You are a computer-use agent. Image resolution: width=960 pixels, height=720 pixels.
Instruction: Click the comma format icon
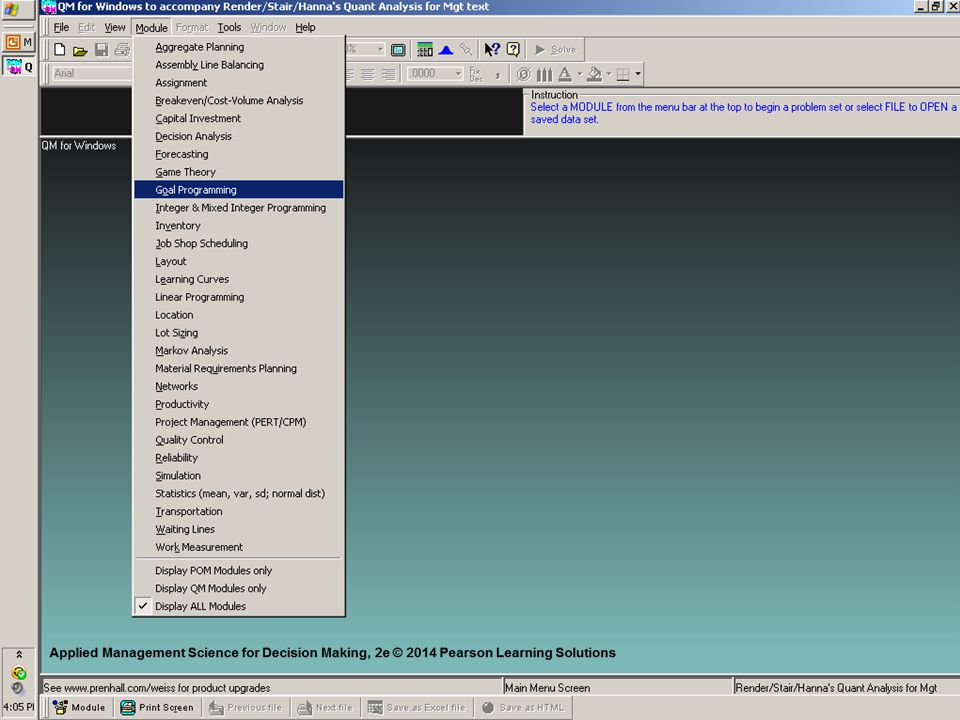pyautogui.click(x=498, y=75)
